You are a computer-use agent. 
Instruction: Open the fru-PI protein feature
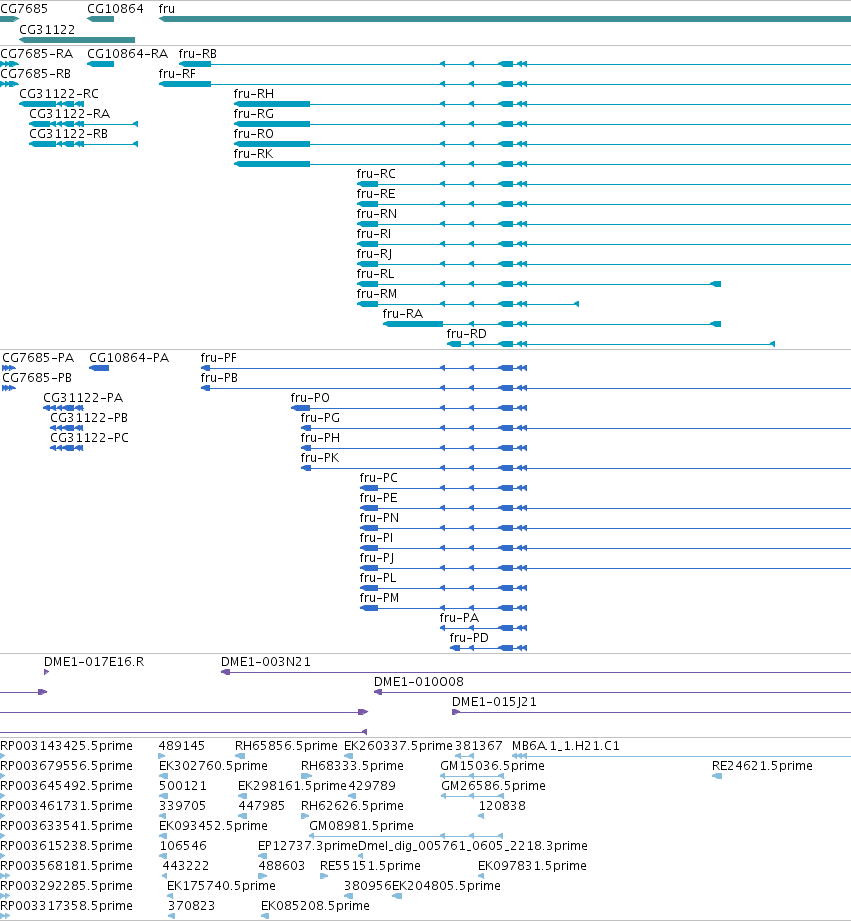pos(376,537)
